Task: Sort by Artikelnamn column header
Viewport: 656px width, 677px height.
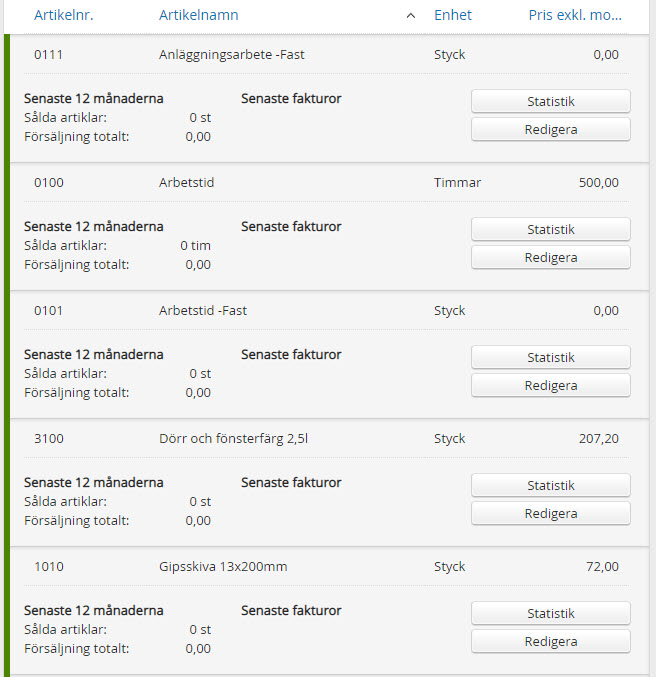Action: pos(198,15)
